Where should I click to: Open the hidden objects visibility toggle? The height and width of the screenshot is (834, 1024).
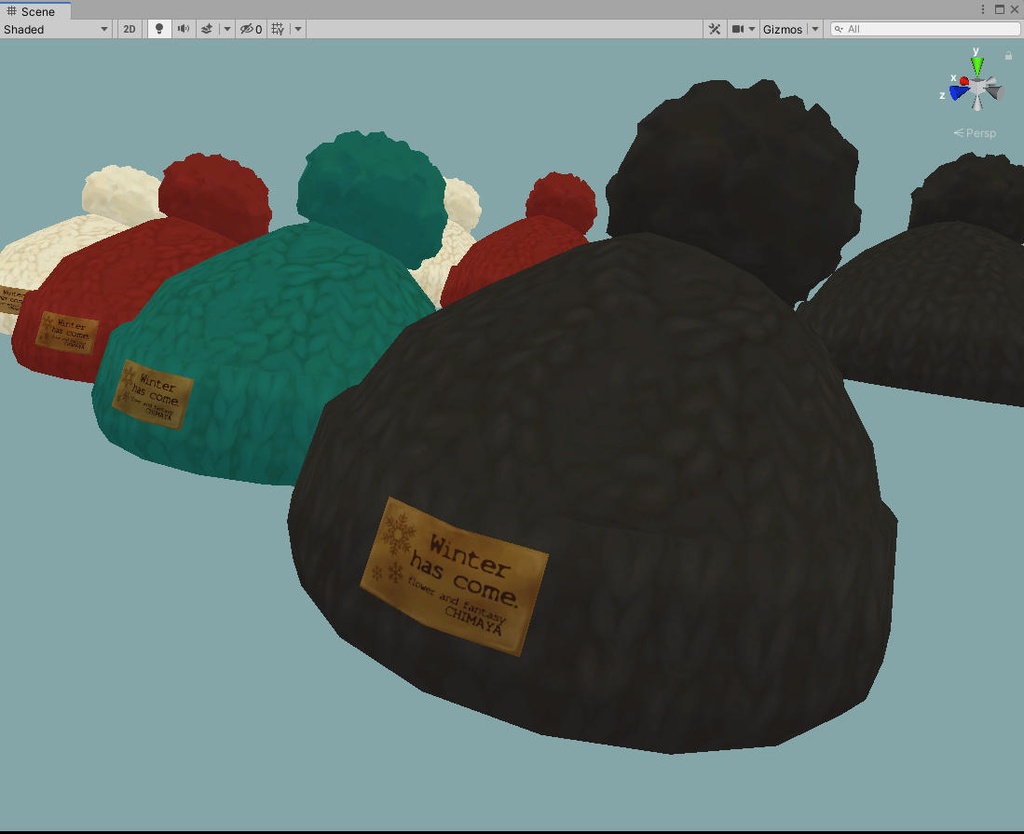250,29
